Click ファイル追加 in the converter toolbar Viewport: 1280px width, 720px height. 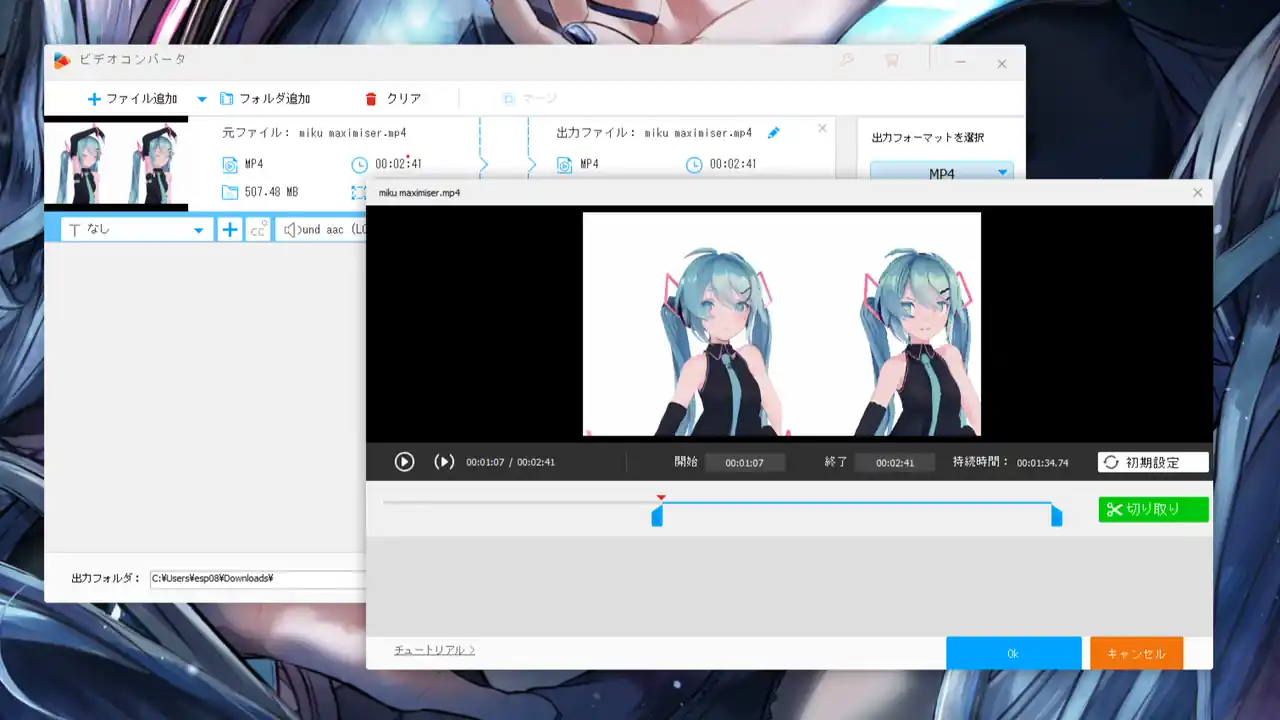pyautogui.click(x=132, y=99)
